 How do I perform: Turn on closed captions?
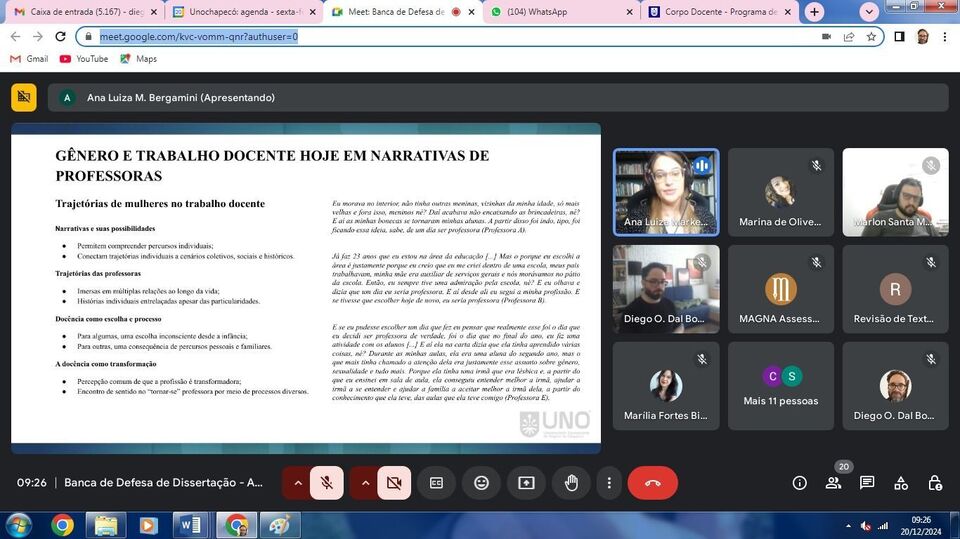(436, 483)
